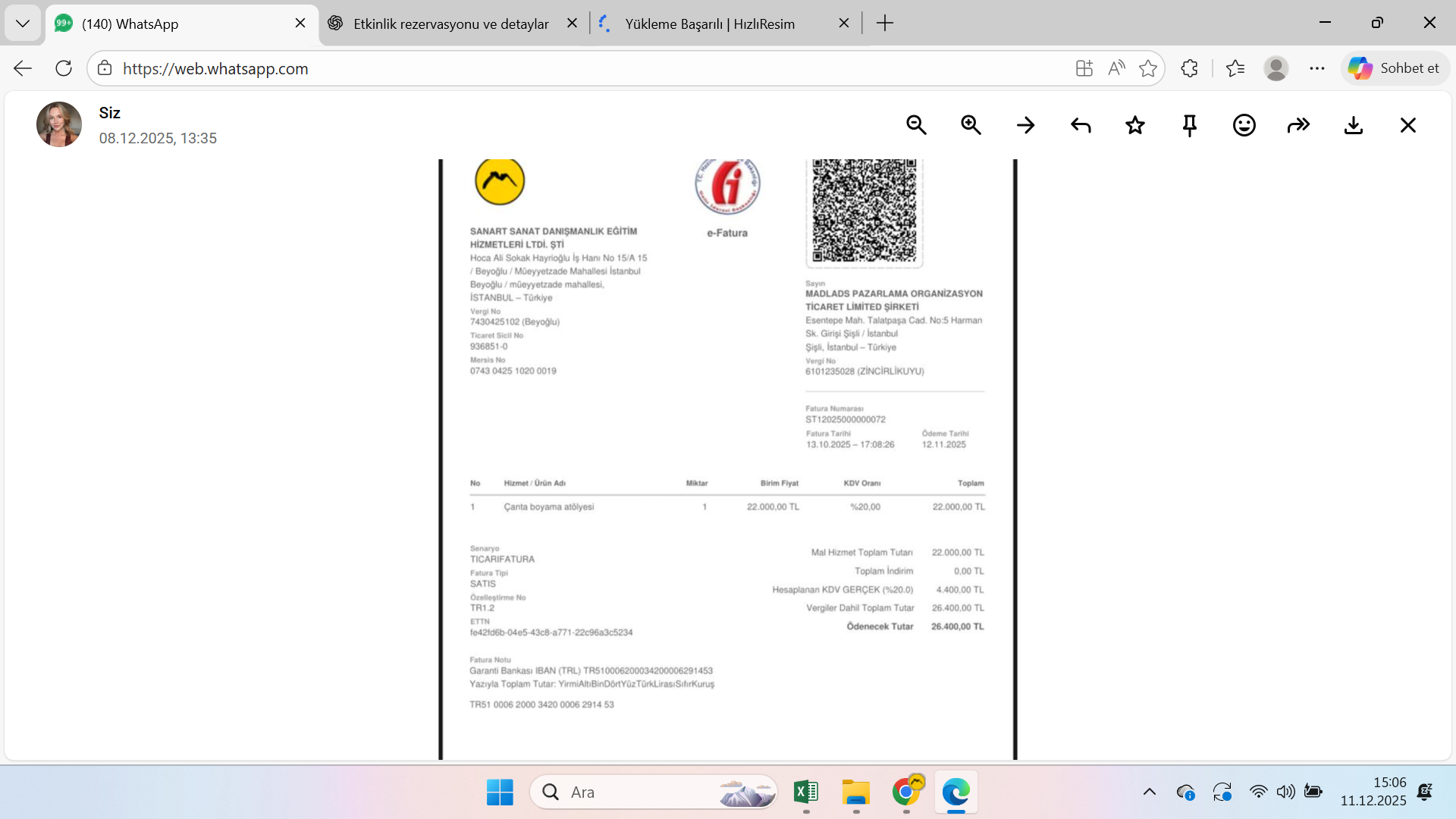The height and width of the screenshot is (819, 1456).
Task: Reload the current page
Action: coord(64,68)
